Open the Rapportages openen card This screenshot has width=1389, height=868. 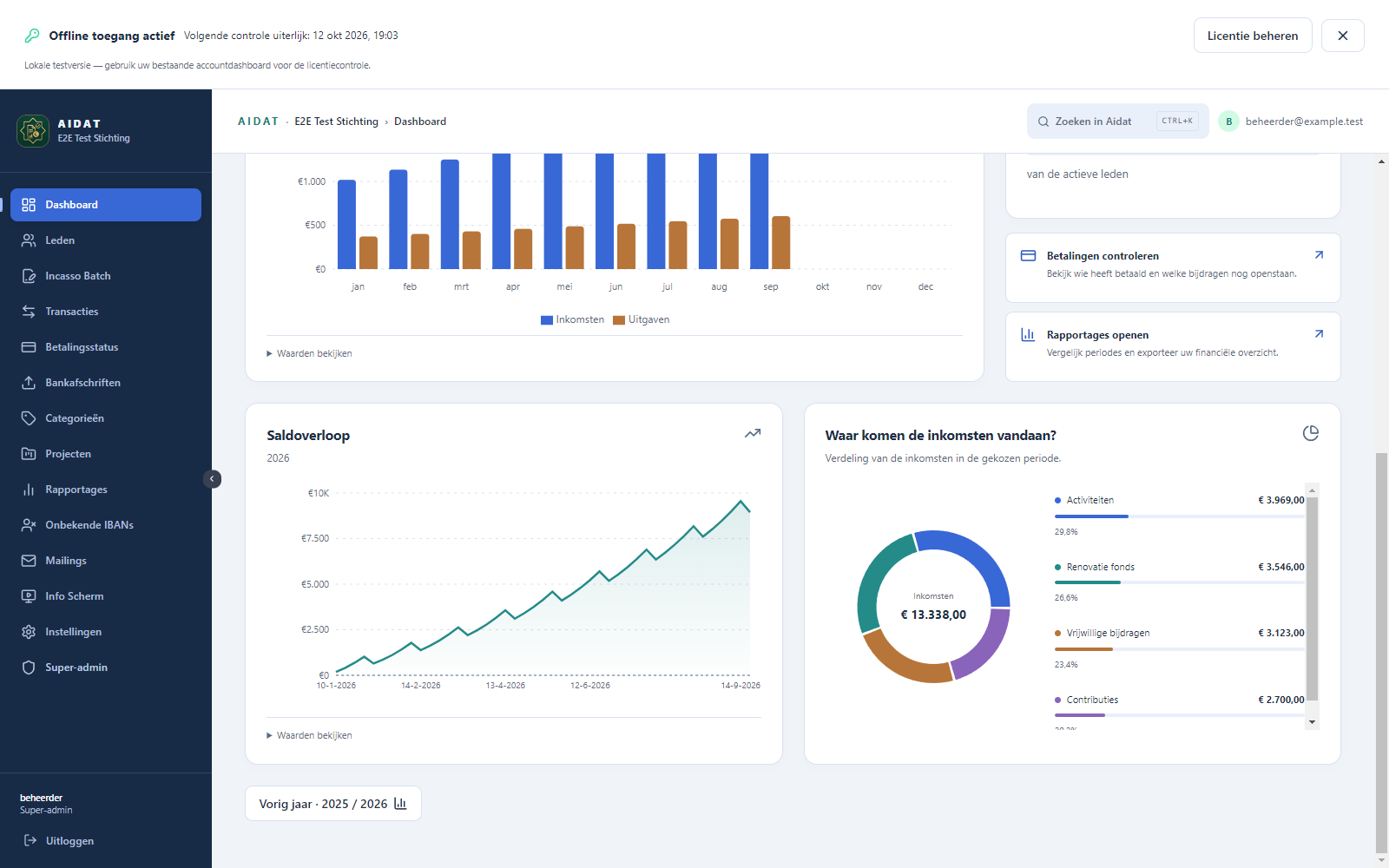tap(1173, 346)
